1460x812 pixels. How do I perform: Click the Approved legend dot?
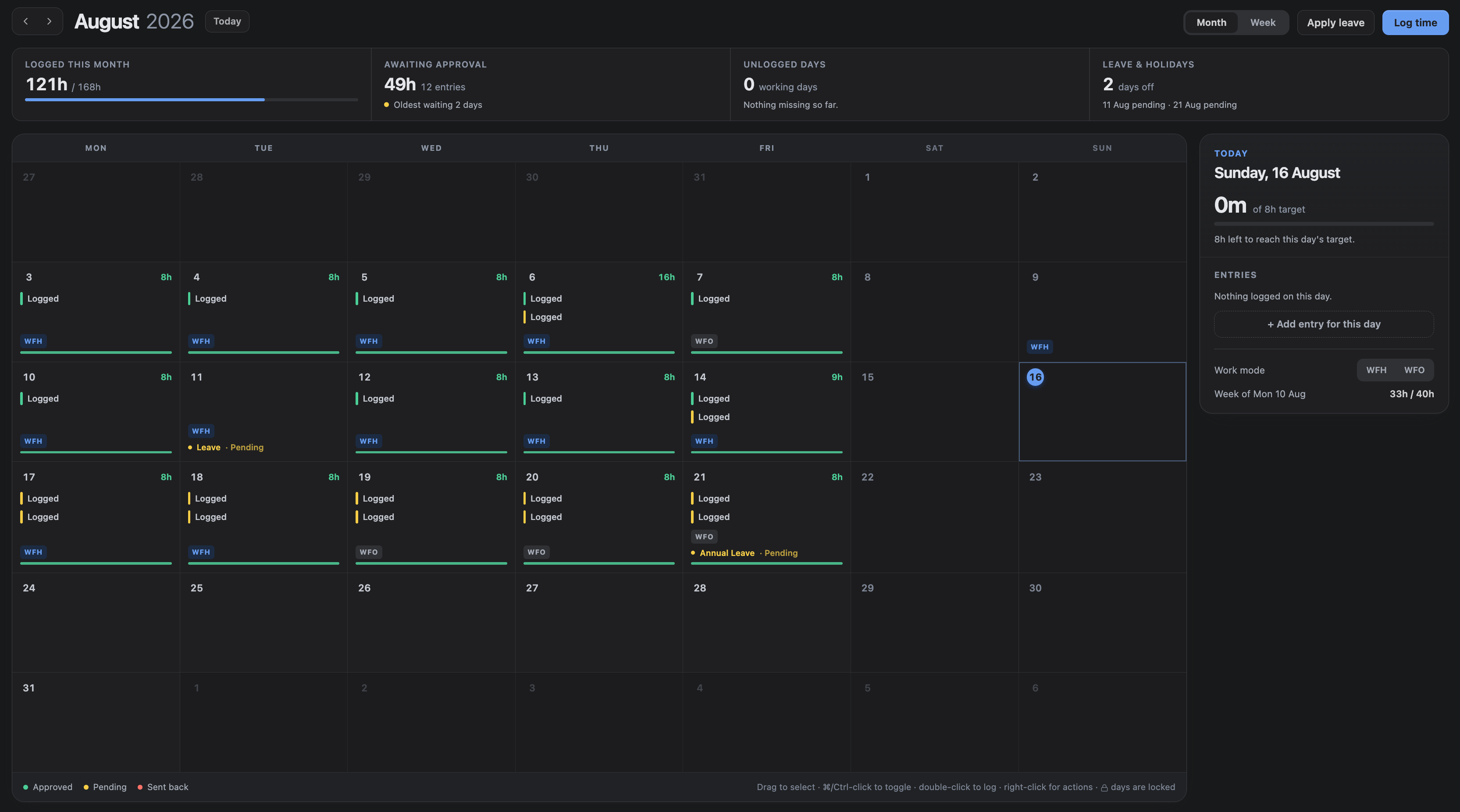click(x=25, y=787)
